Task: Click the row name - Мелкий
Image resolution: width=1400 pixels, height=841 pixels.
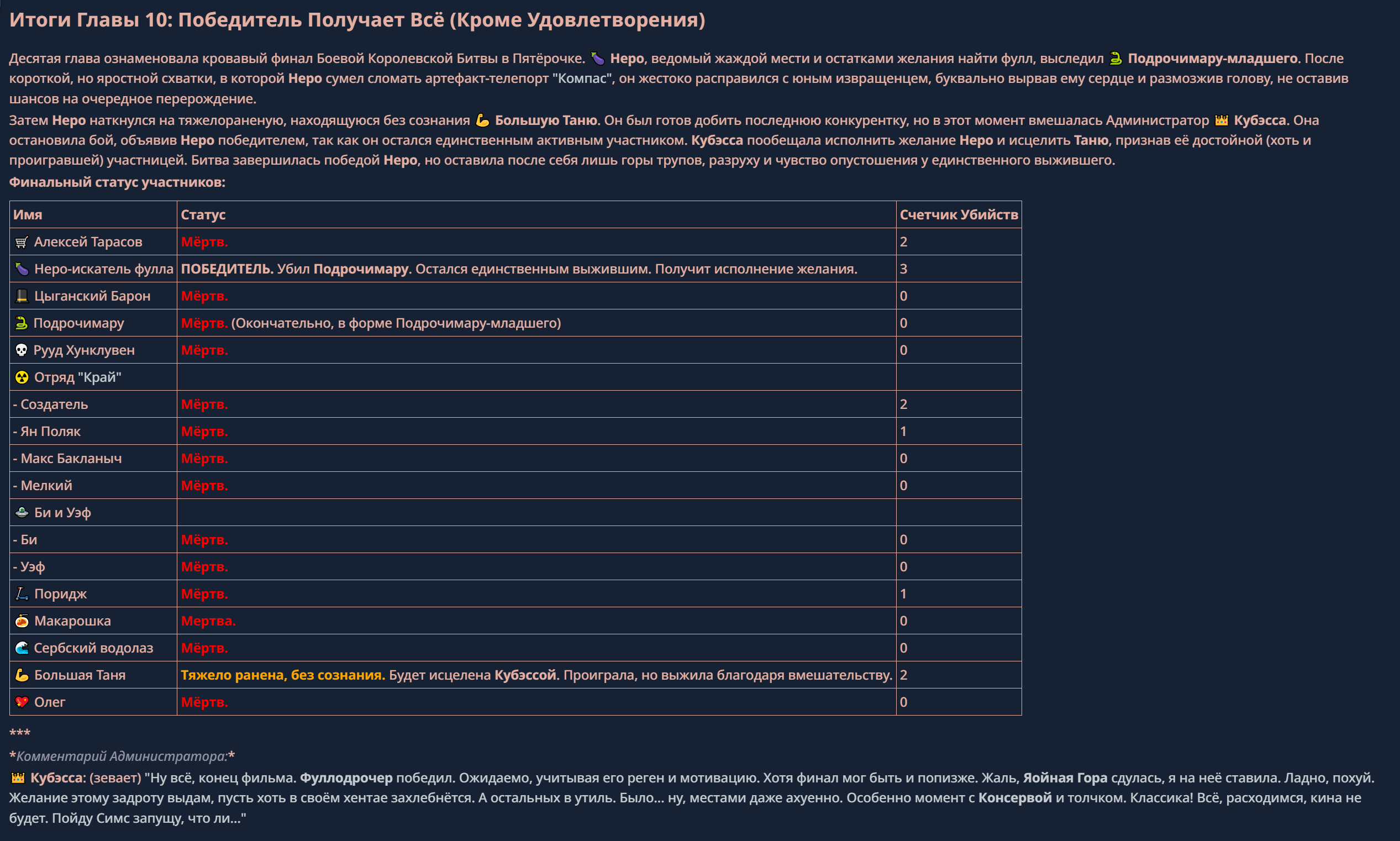Action: click(43, 486)
